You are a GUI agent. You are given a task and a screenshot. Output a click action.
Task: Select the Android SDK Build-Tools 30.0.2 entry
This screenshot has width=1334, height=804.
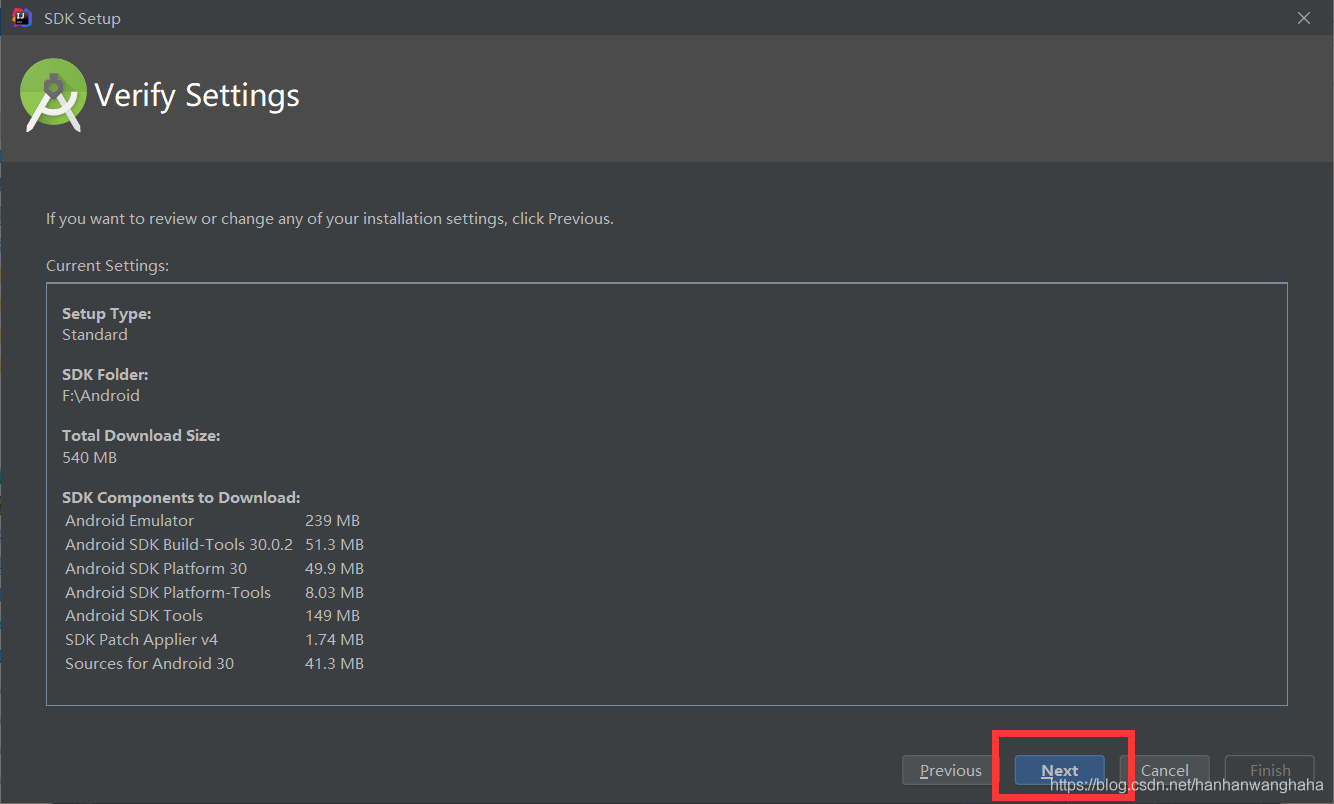click(179, 544)
